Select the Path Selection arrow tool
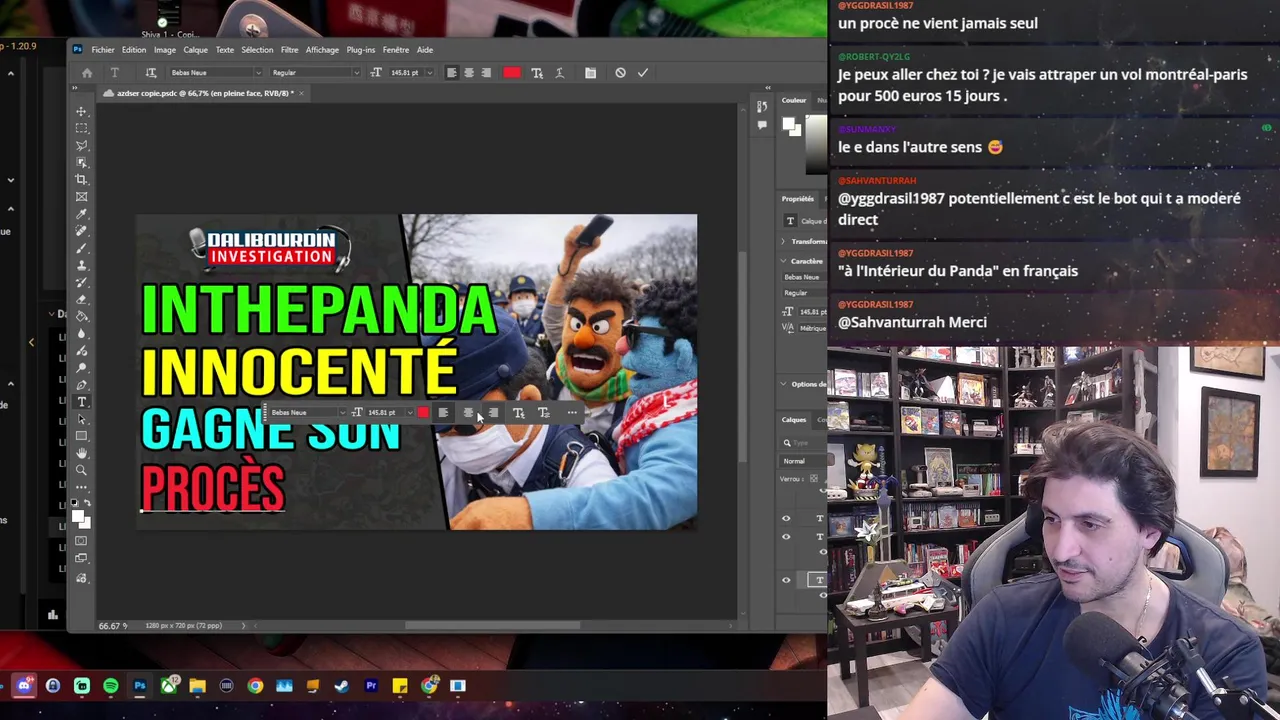 [82, 419]
